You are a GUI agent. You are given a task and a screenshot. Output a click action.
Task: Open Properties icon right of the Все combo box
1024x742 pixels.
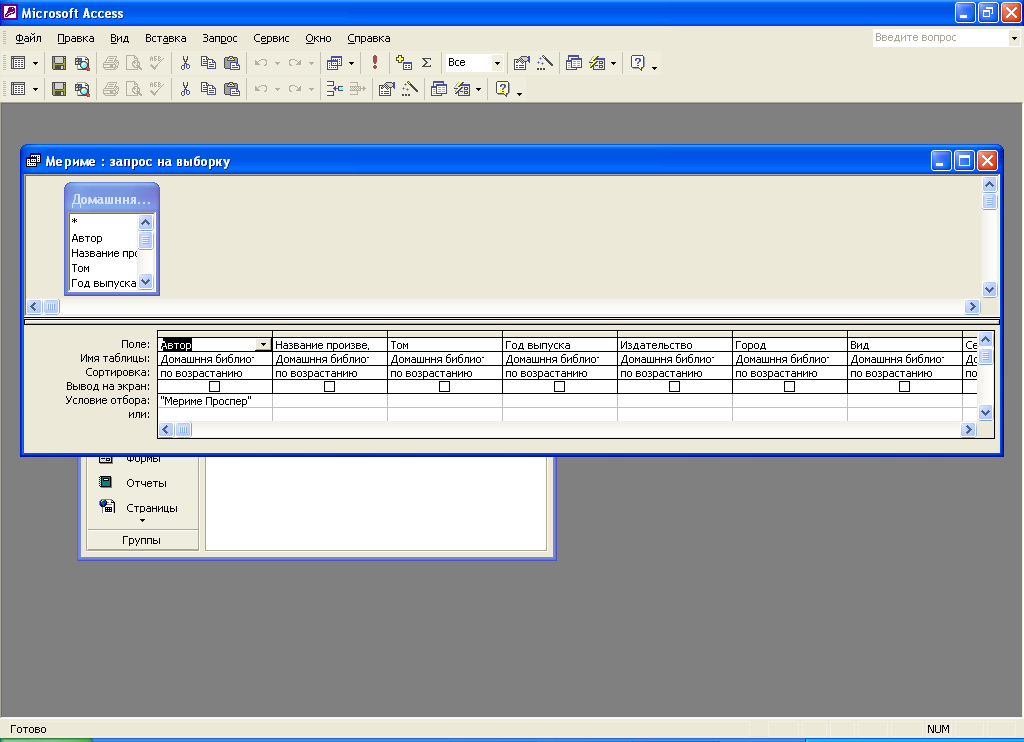[521, 63]
